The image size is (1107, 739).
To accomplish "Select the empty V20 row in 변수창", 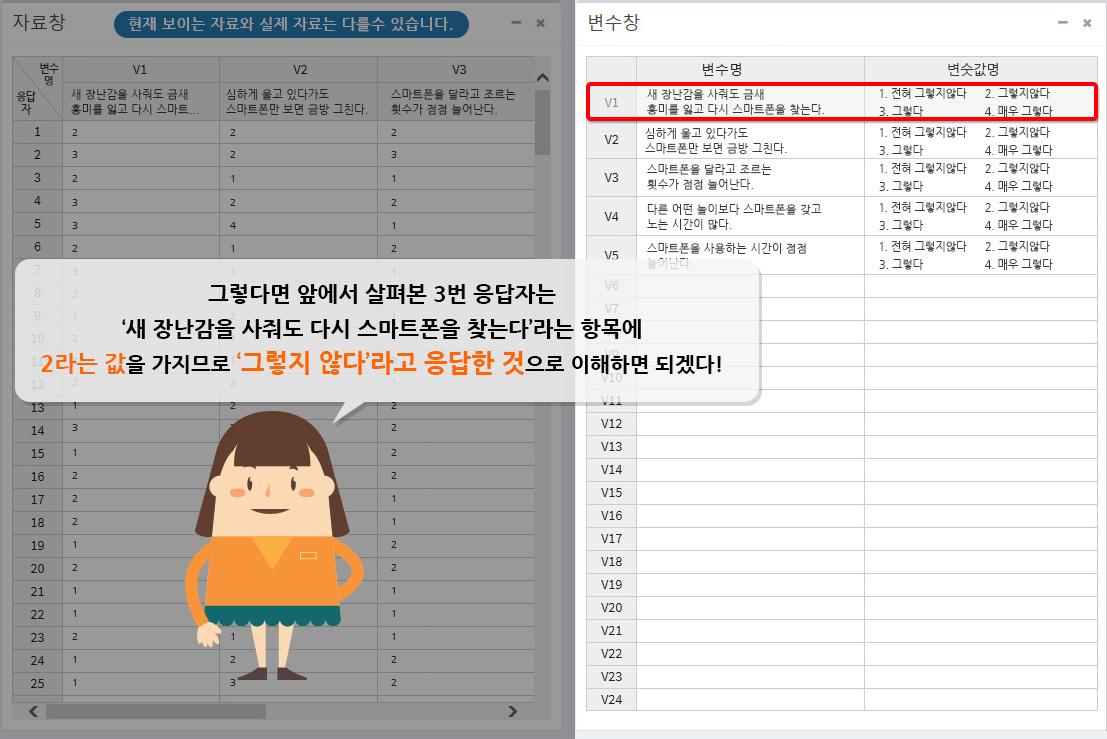I will pos(842,608).
